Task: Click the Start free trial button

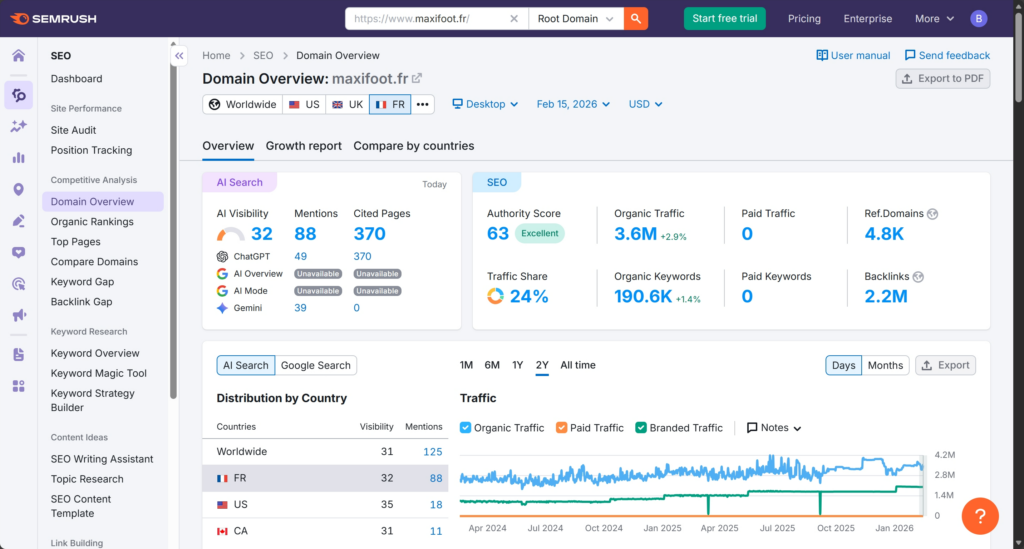Action: 727,18
